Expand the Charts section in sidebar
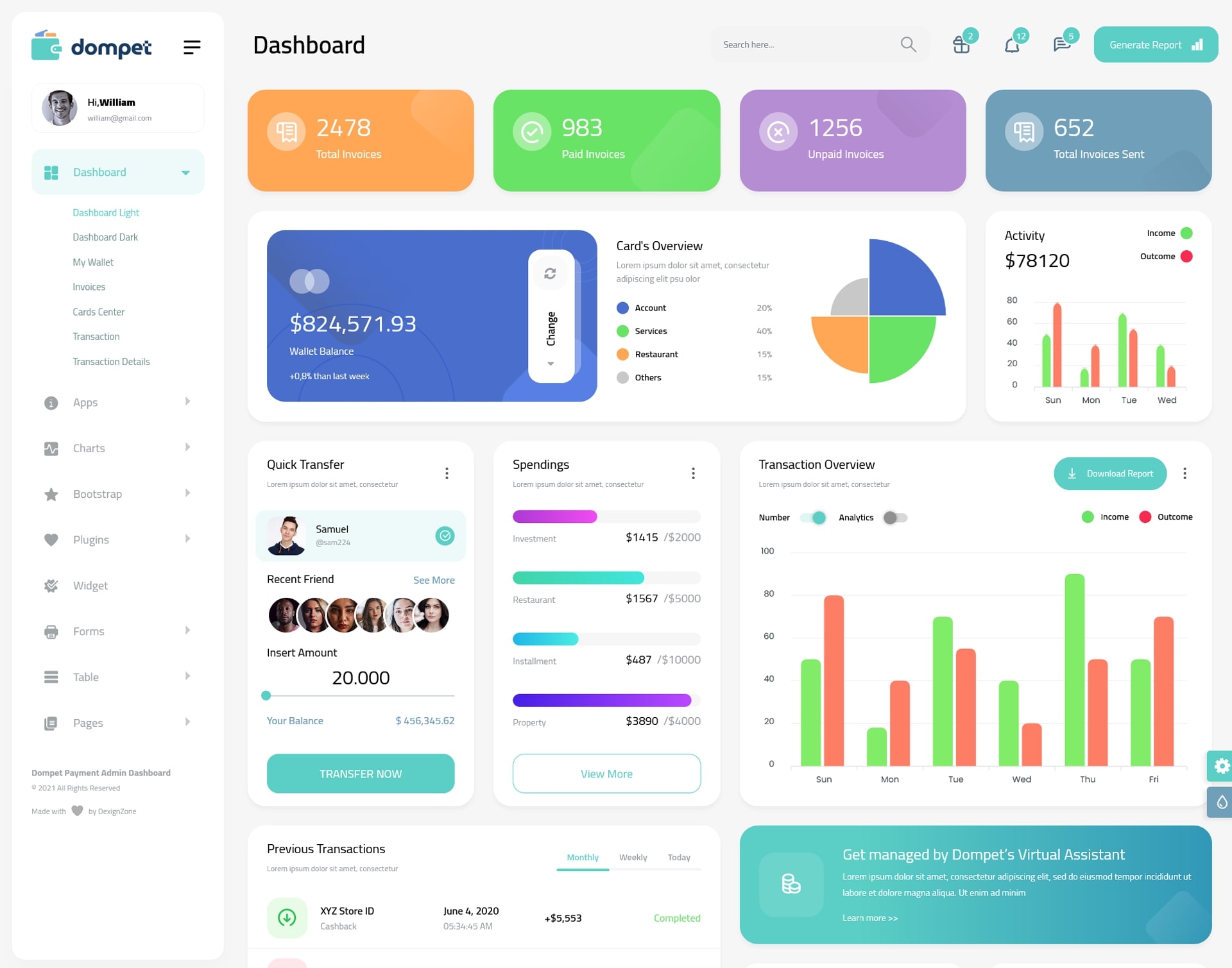 113,447
